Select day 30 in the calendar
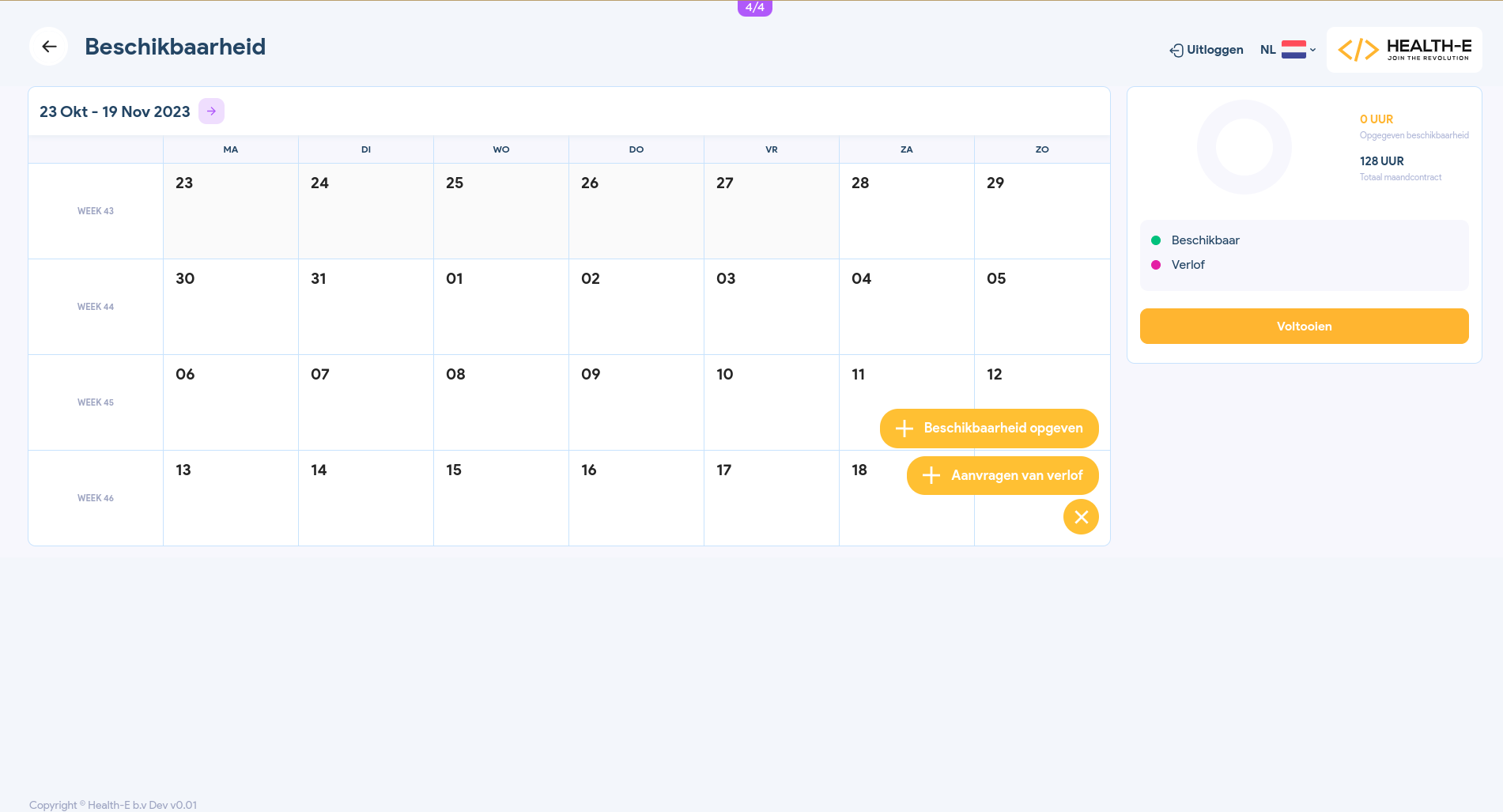The width and height of the screenshot is (1503, 812). click(230, 306)
